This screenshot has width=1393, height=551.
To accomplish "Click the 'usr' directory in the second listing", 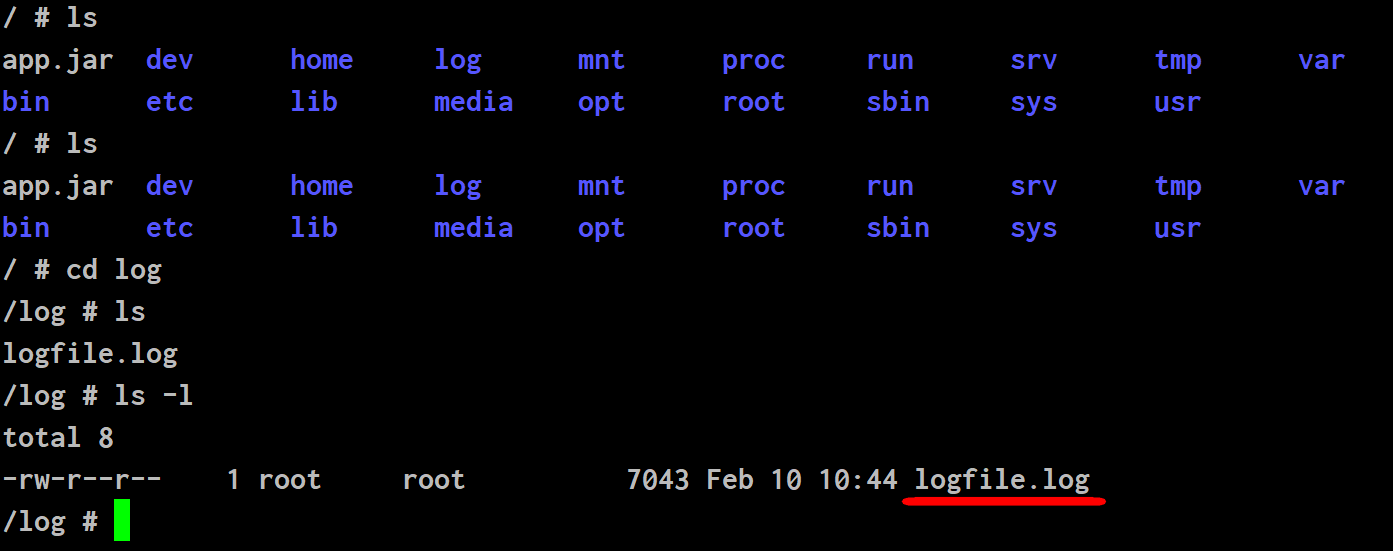I will [x=1177, y=228].
